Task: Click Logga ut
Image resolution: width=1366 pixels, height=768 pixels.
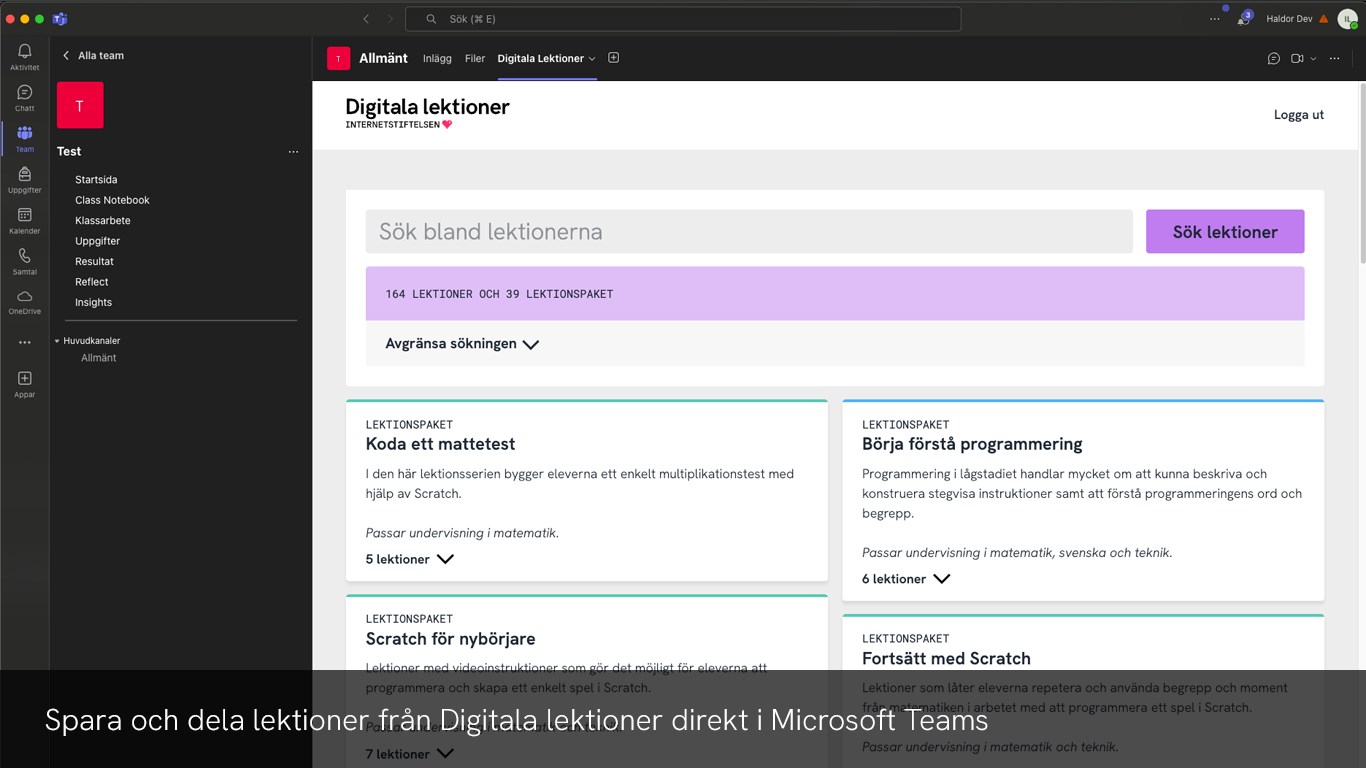Action: point(1298,115)
